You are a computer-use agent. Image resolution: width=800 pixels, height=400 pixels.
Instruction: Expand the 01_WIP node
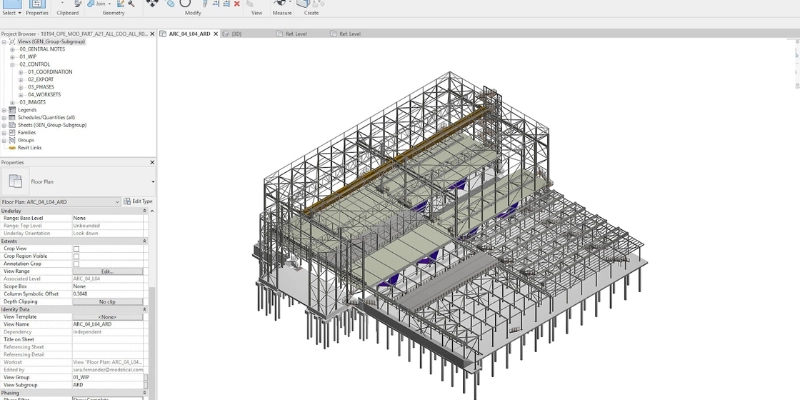[x=12, y=57]
